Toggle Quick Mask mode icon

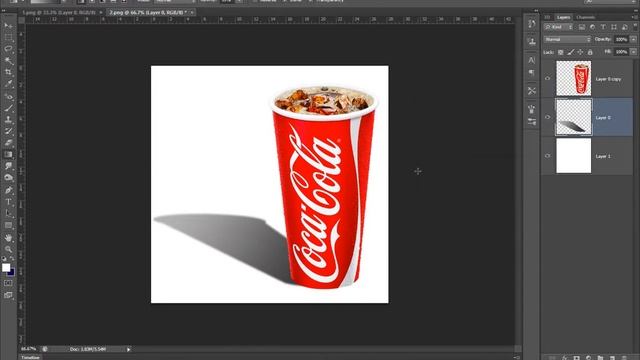pos(8,283)
